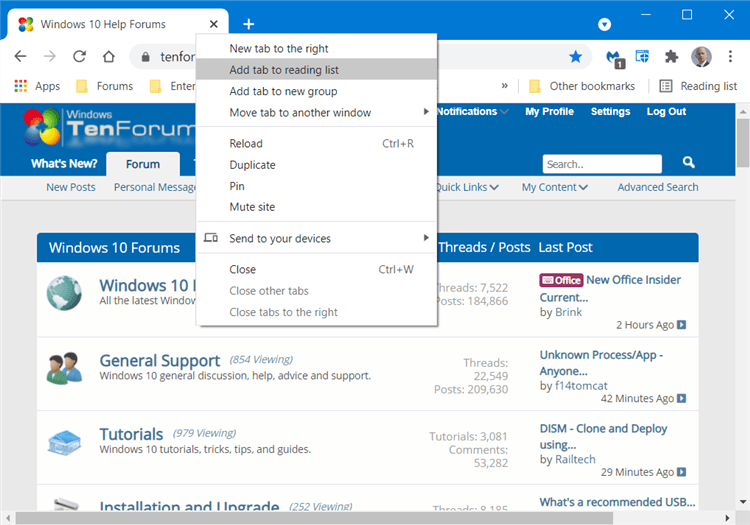This screenshot has height=525, width=750.
Task: Choose Mute site in the tab menu
Action: click(x=317, y=207)
